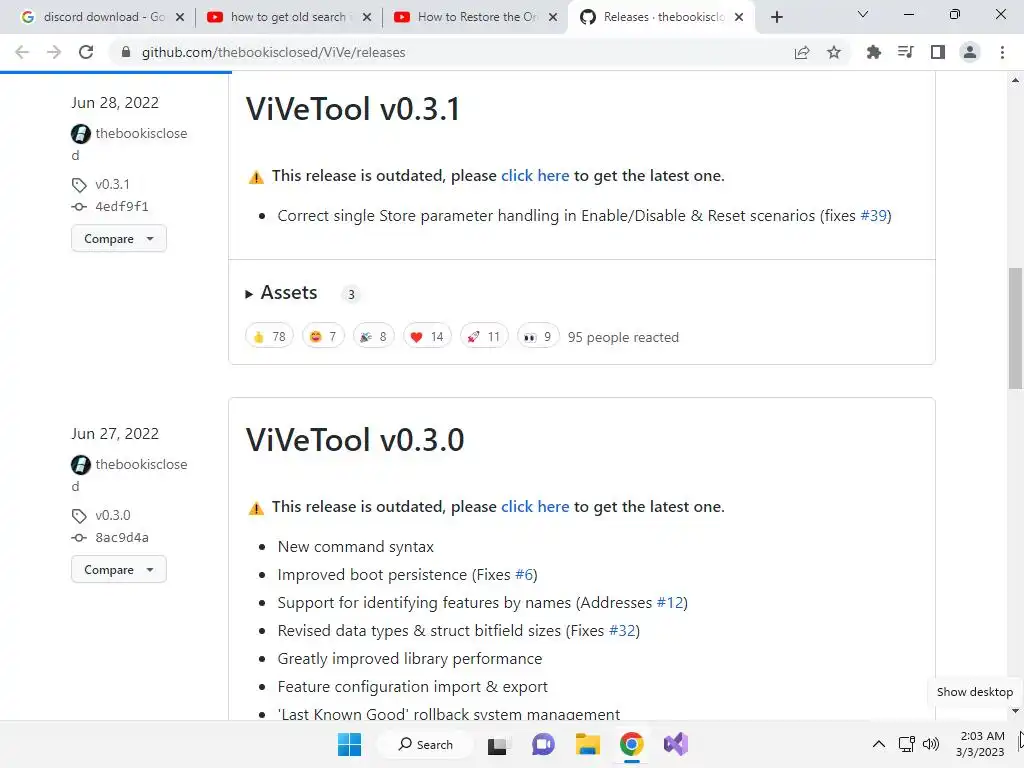1024x768 pixels.
Task: Open the tab search chevron
Action: point(863,14)
